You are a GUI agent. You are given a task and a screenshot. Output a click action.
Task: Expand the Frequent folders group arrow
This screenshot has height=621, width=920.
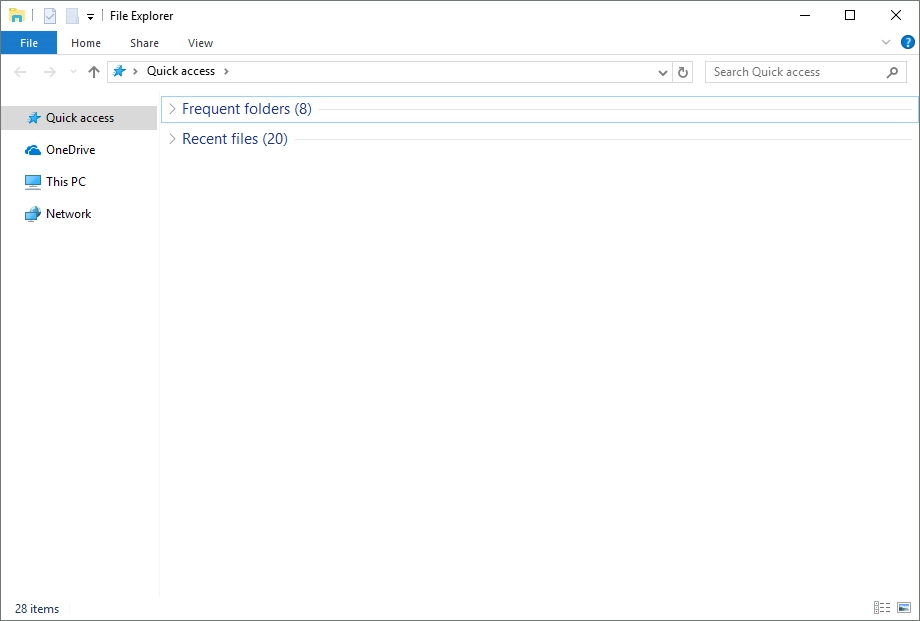172,109
